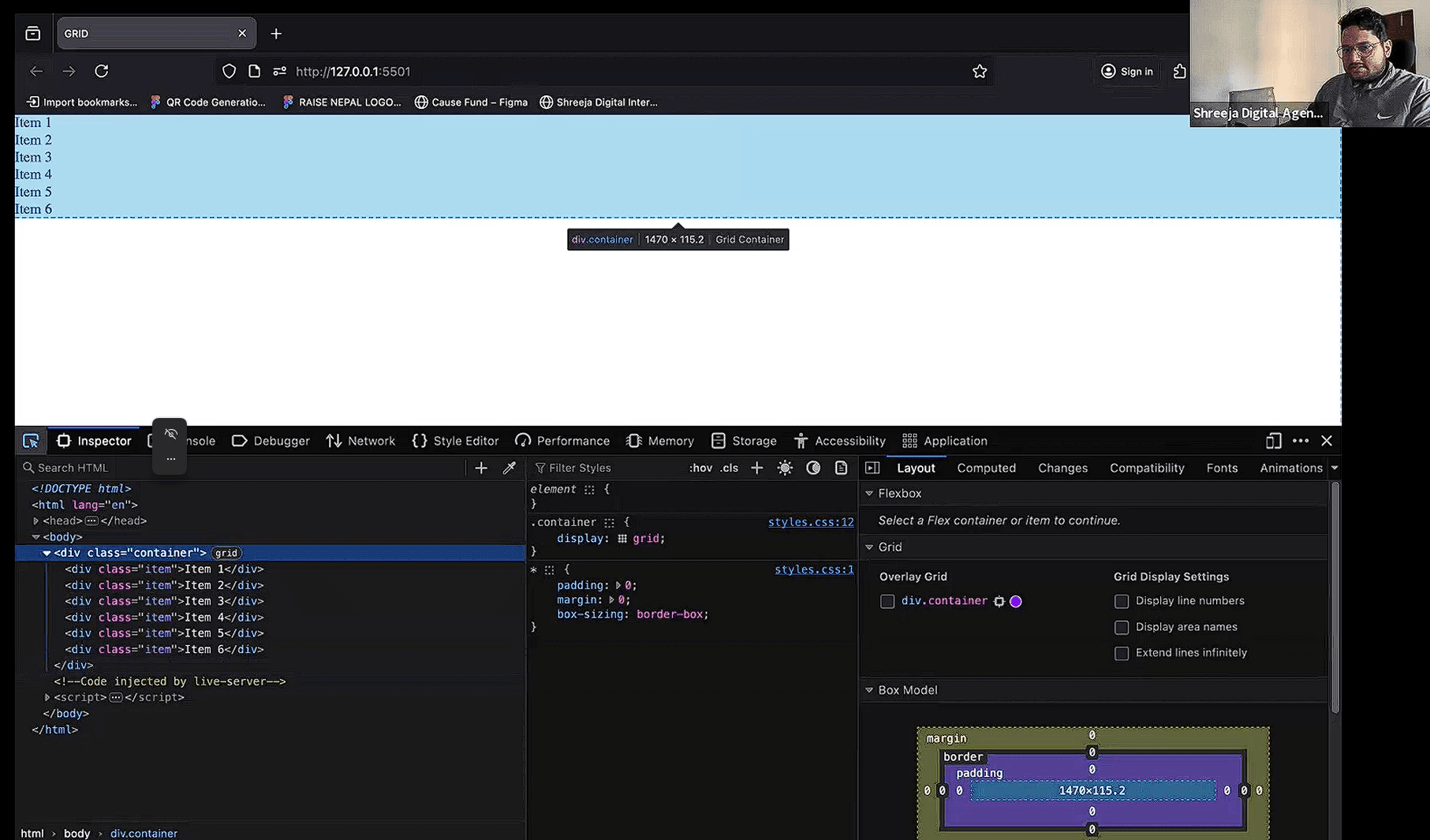Open the Performance tab
This screenshot has height=840, width=1430.
(x=562, y=441)
